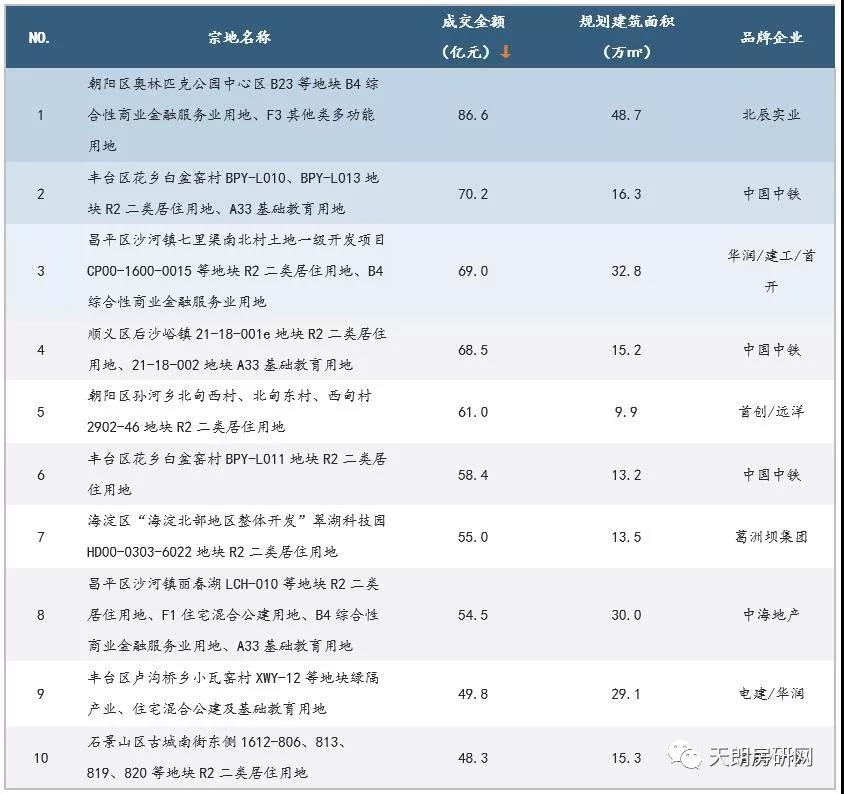This screenshot has width=844, height=794.
Task: Click area value 29.1
Action: tap(626, 694)
